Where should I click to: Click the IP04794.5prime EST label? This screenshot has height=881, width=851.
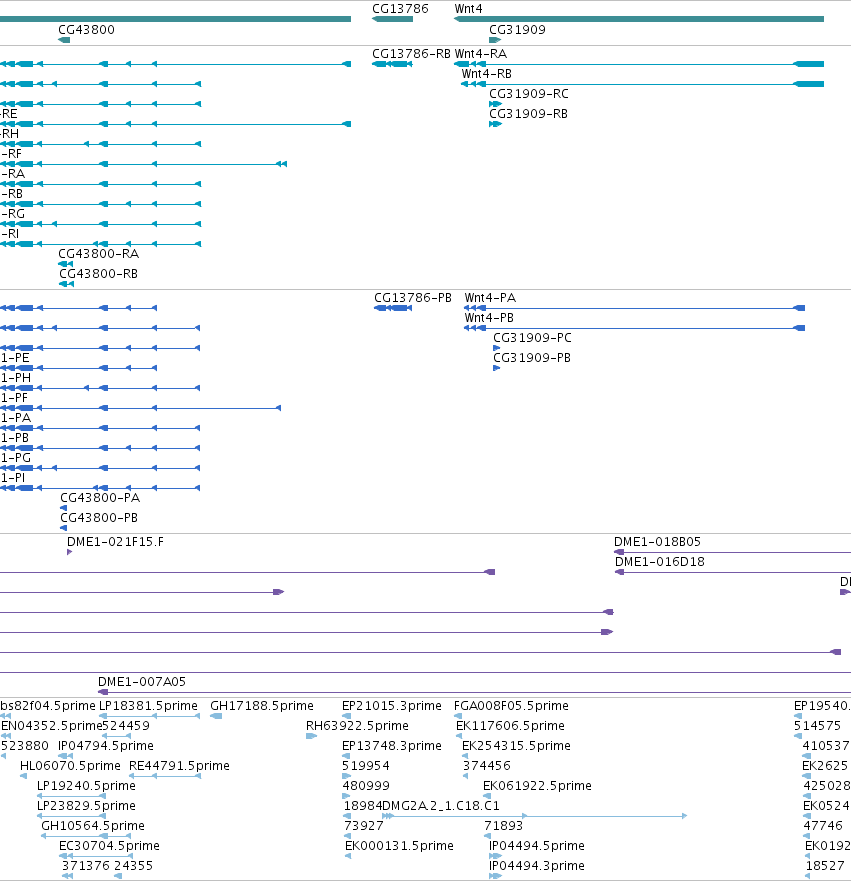tap(106, 746)
